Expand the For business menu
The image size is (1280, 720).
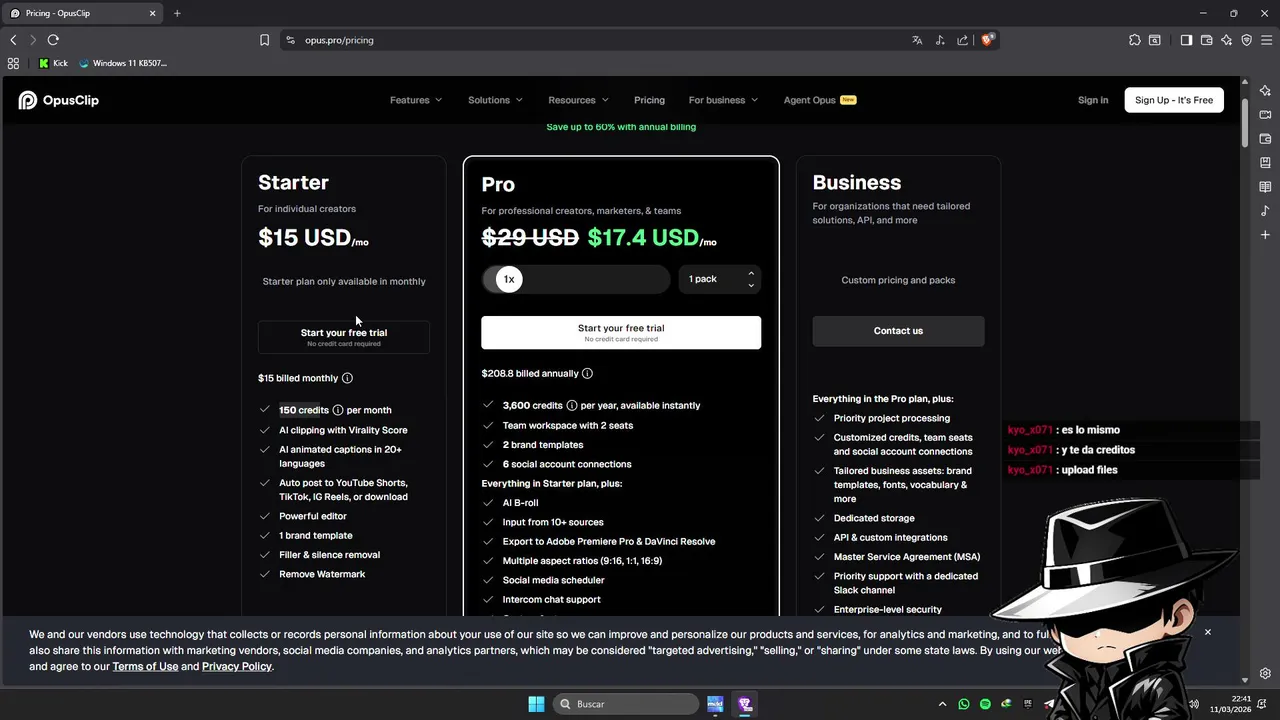[x=723, y=100]
